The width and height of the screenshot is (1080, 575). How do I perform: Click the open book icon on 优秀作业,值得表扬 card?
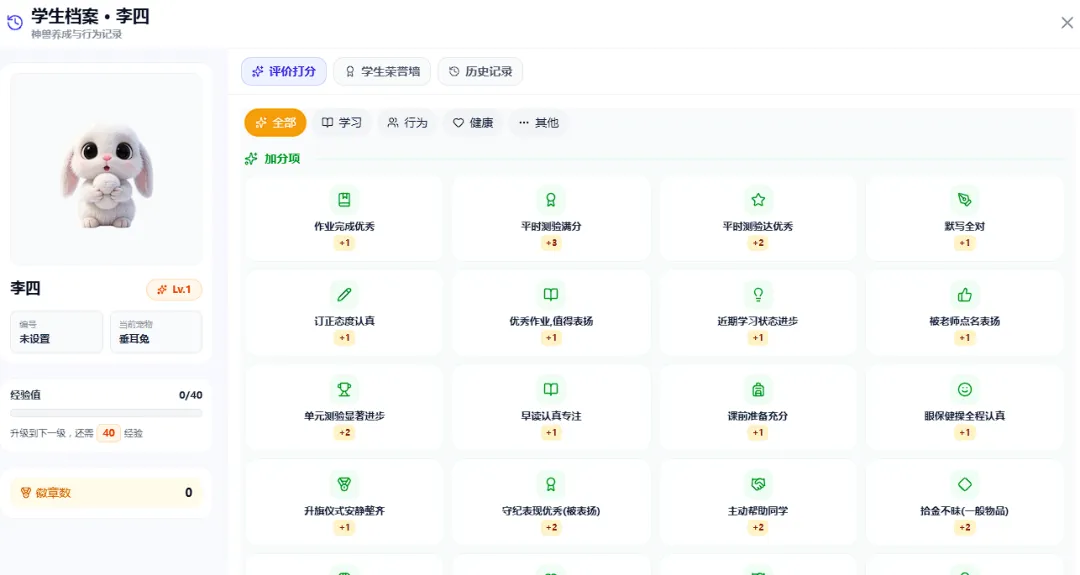coord(551,295)
